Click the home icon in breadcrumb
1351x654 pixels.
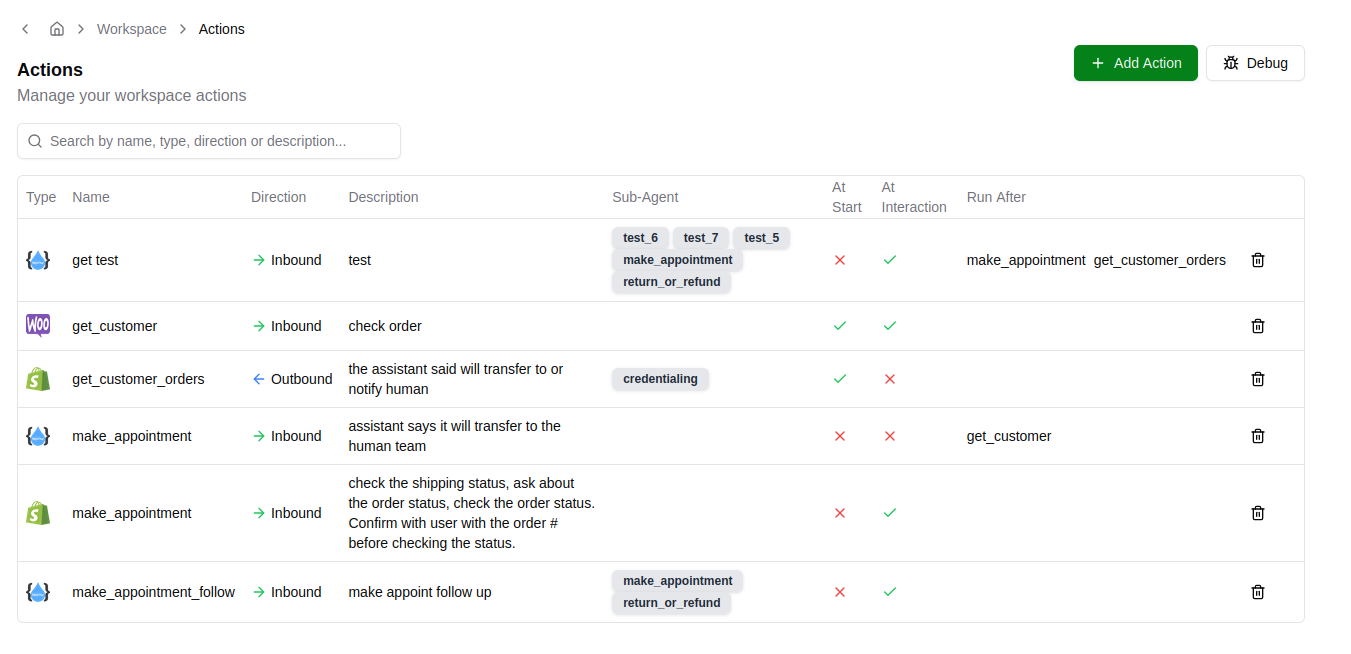[57, 29]
